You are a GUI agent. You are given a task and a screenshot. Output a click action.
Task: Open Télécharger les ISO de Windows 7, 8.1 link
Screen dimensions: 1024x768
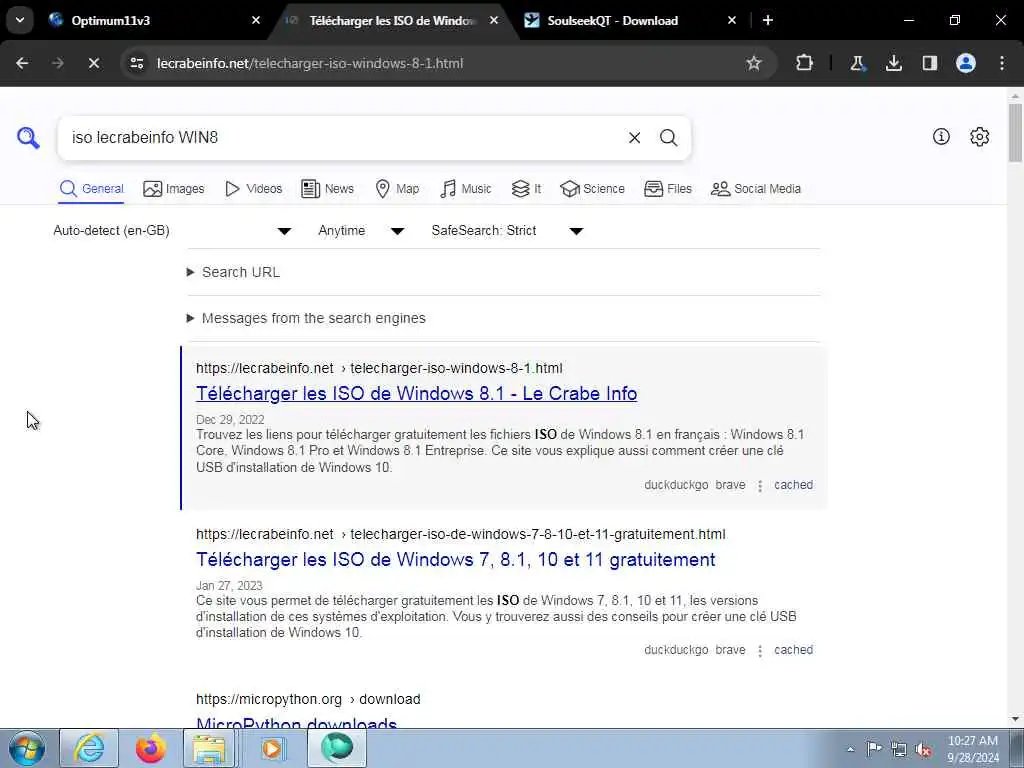(x=456, y=560)
